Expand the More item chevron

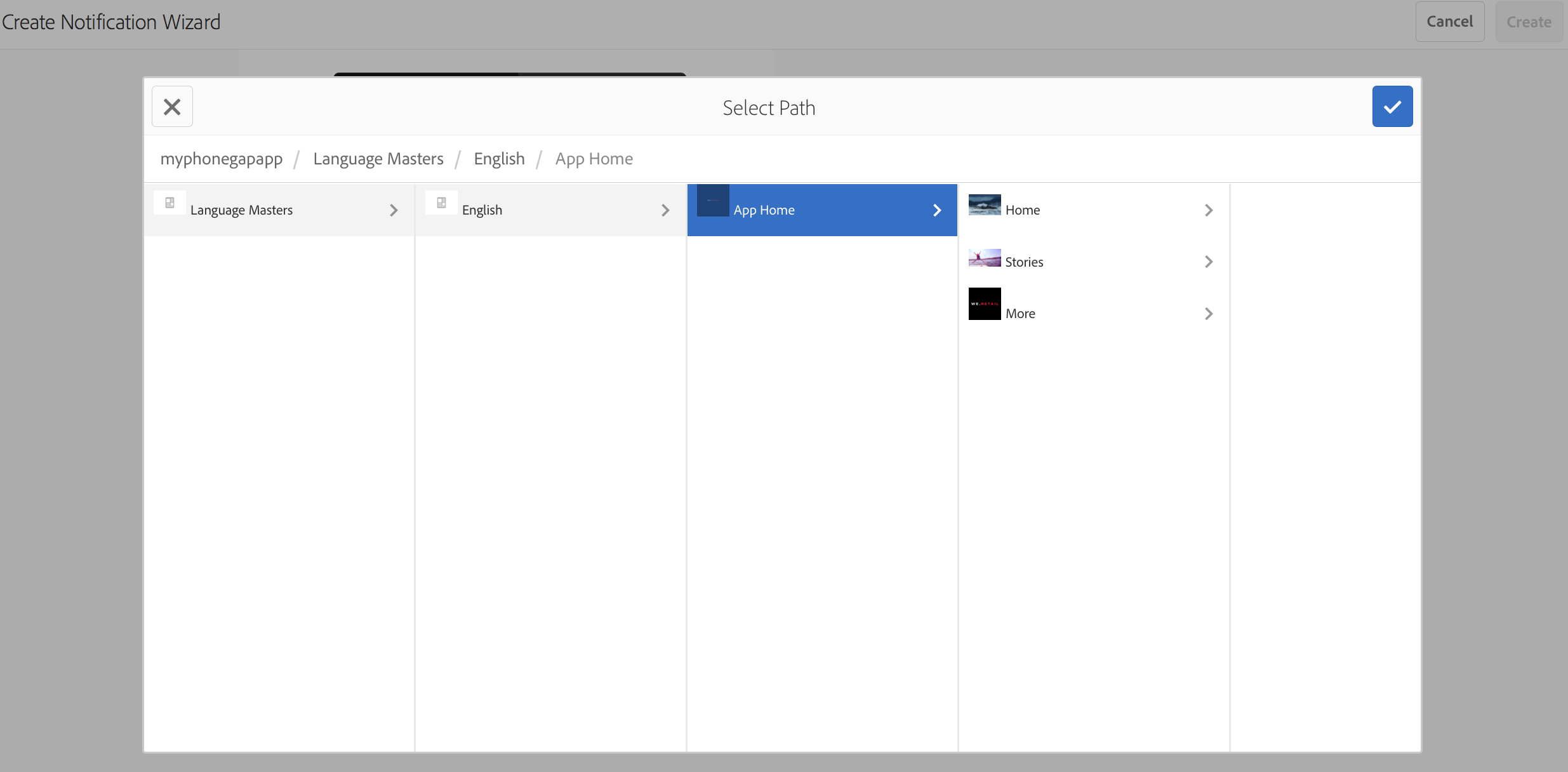tap(1209, 314)
